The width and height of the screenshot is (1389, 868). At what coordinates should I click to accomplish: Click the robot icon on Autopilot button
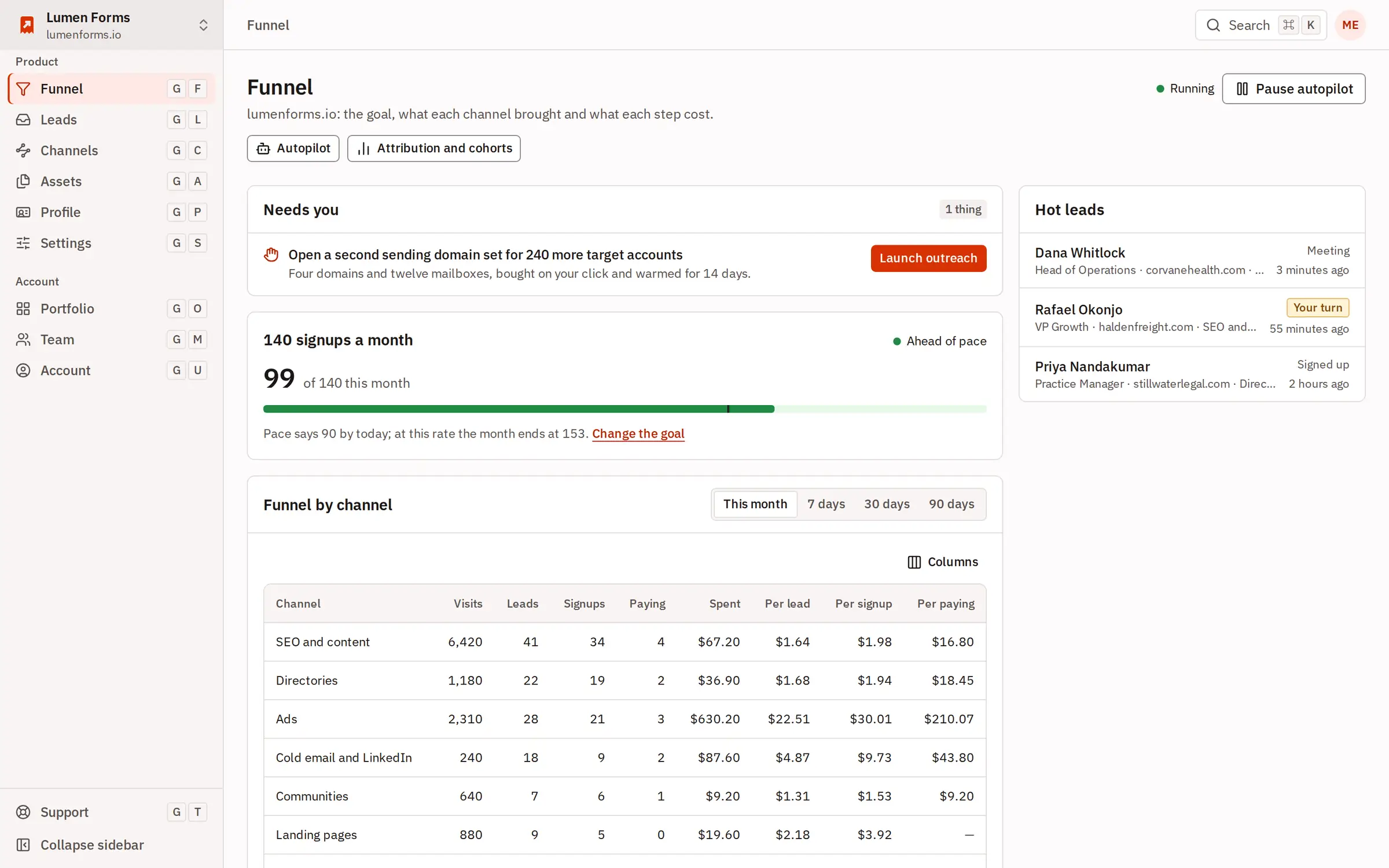(263, 149)
